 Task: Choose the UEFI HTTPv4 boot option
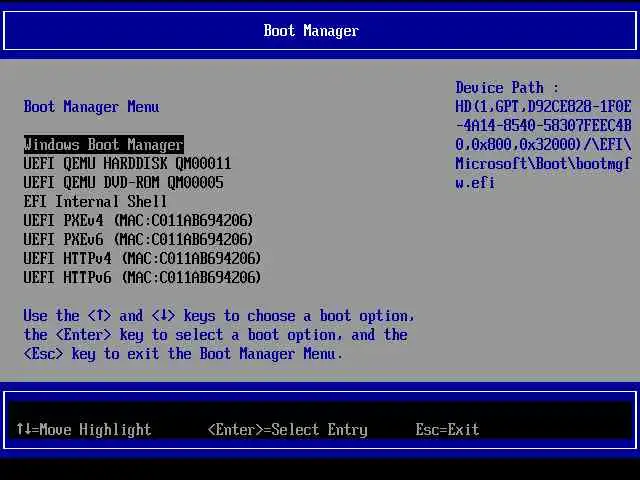(142, 258)
